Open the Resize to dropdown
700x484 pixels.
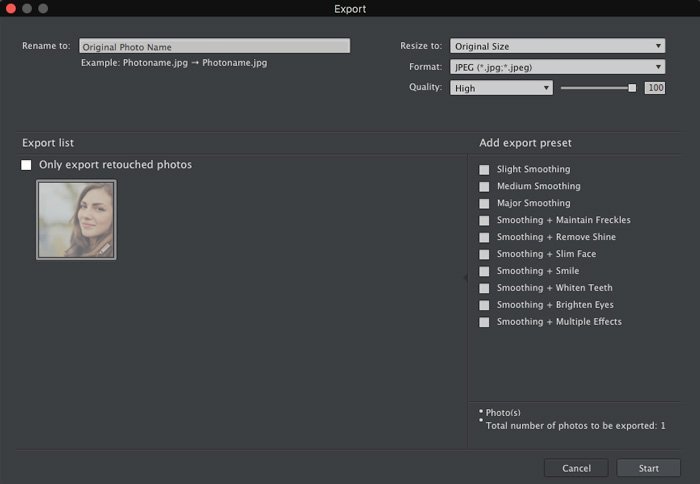pos(557,46)
